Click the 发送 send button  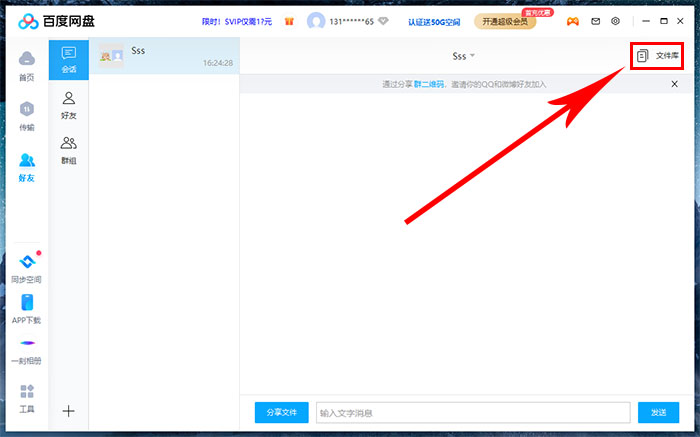(658, 412)
